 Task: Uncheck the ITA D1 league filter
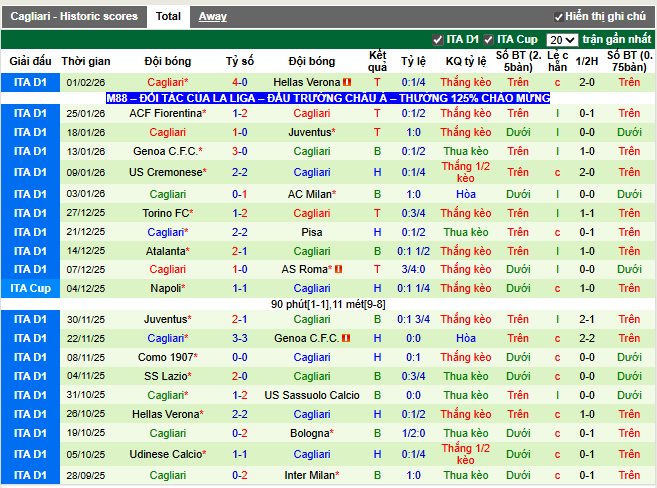tap(437, 40)
